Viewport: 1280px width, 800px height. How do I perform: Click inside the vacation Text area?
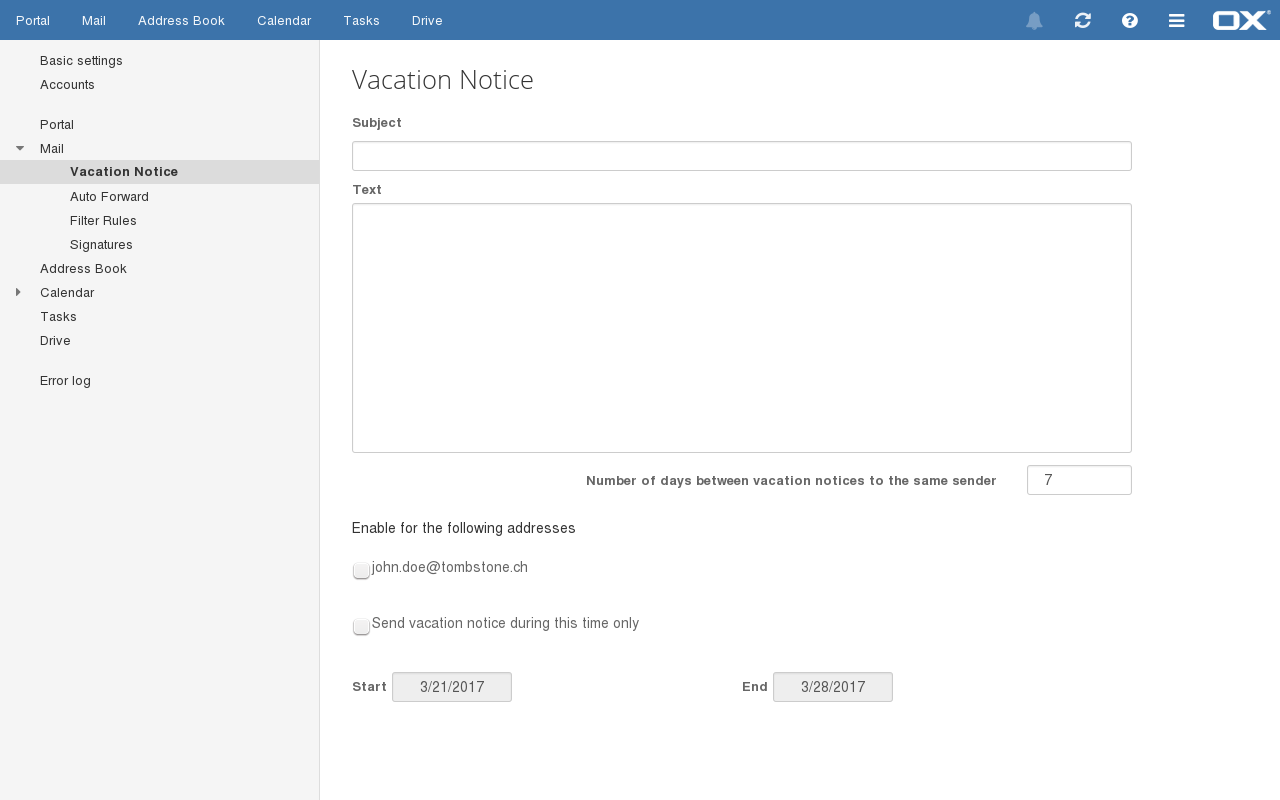pos(741,328)
